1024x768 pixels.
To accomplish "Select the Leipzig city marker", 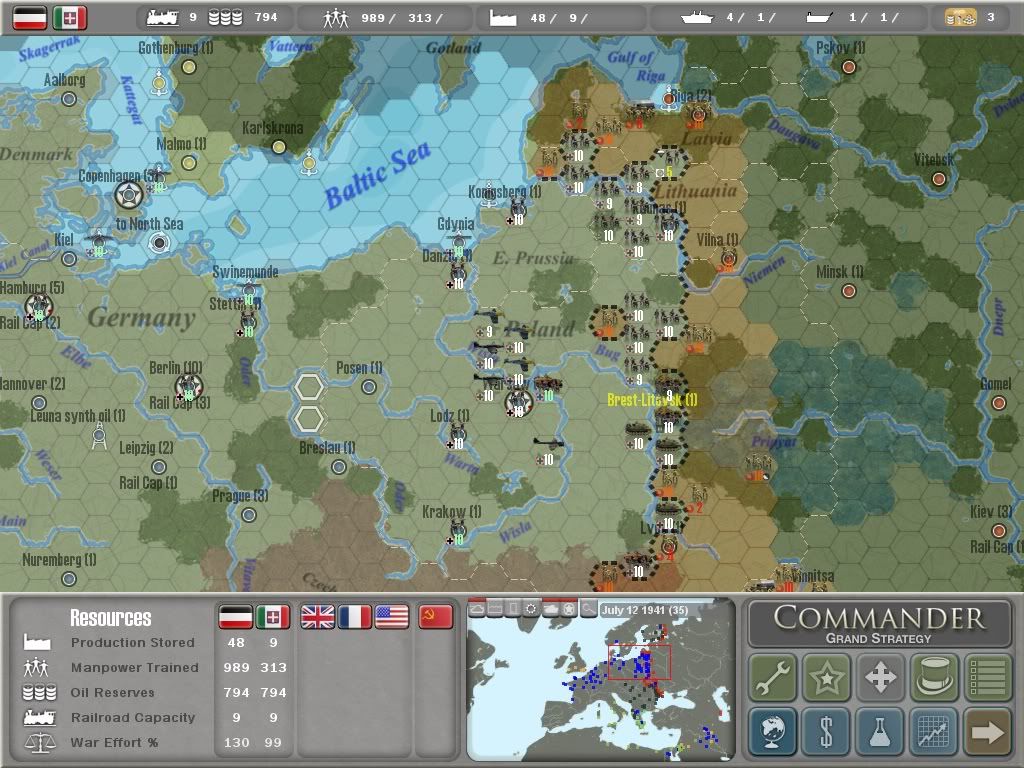I will pos(158,467).
